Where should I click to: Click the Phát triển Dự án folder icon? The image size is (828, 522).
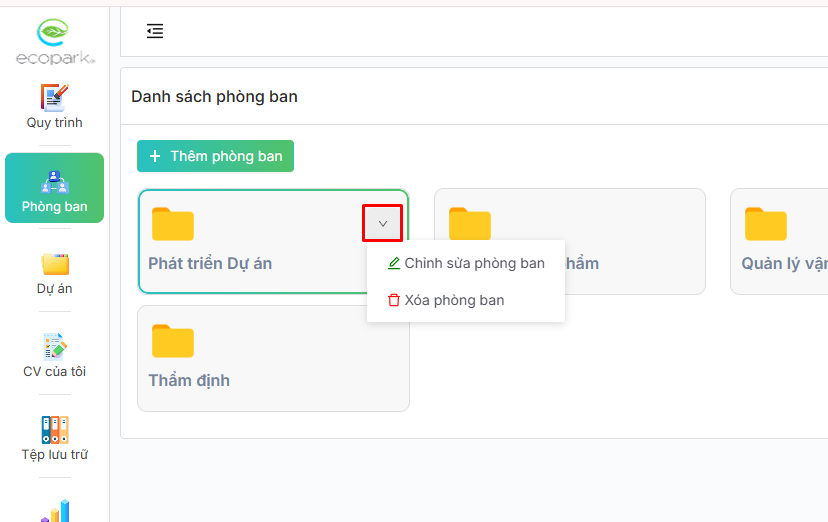(173, 224)
